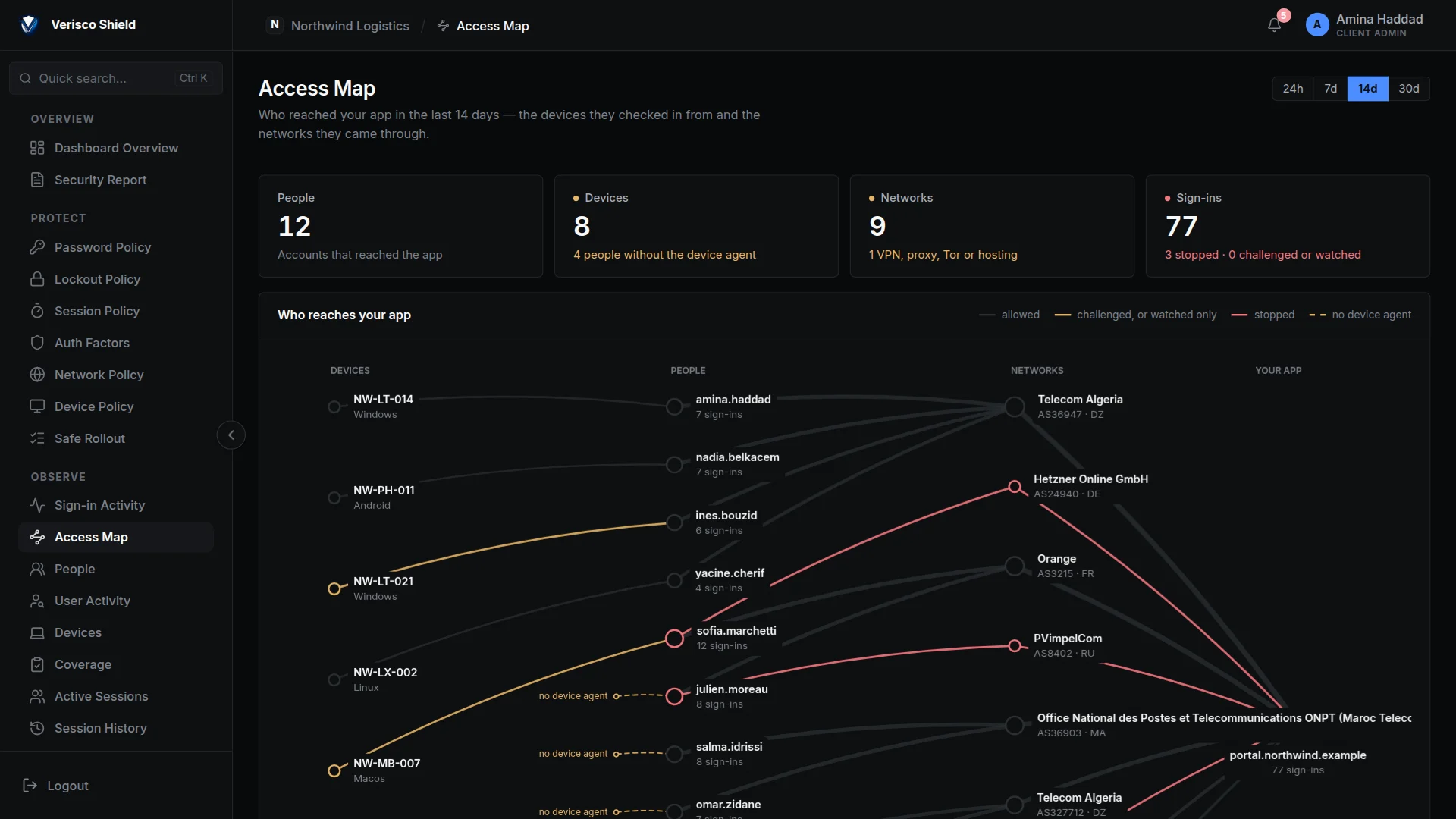The width and height of the screenshot is (1456, 819).
Task: Click the Logout icon
Action: point(30,786)
